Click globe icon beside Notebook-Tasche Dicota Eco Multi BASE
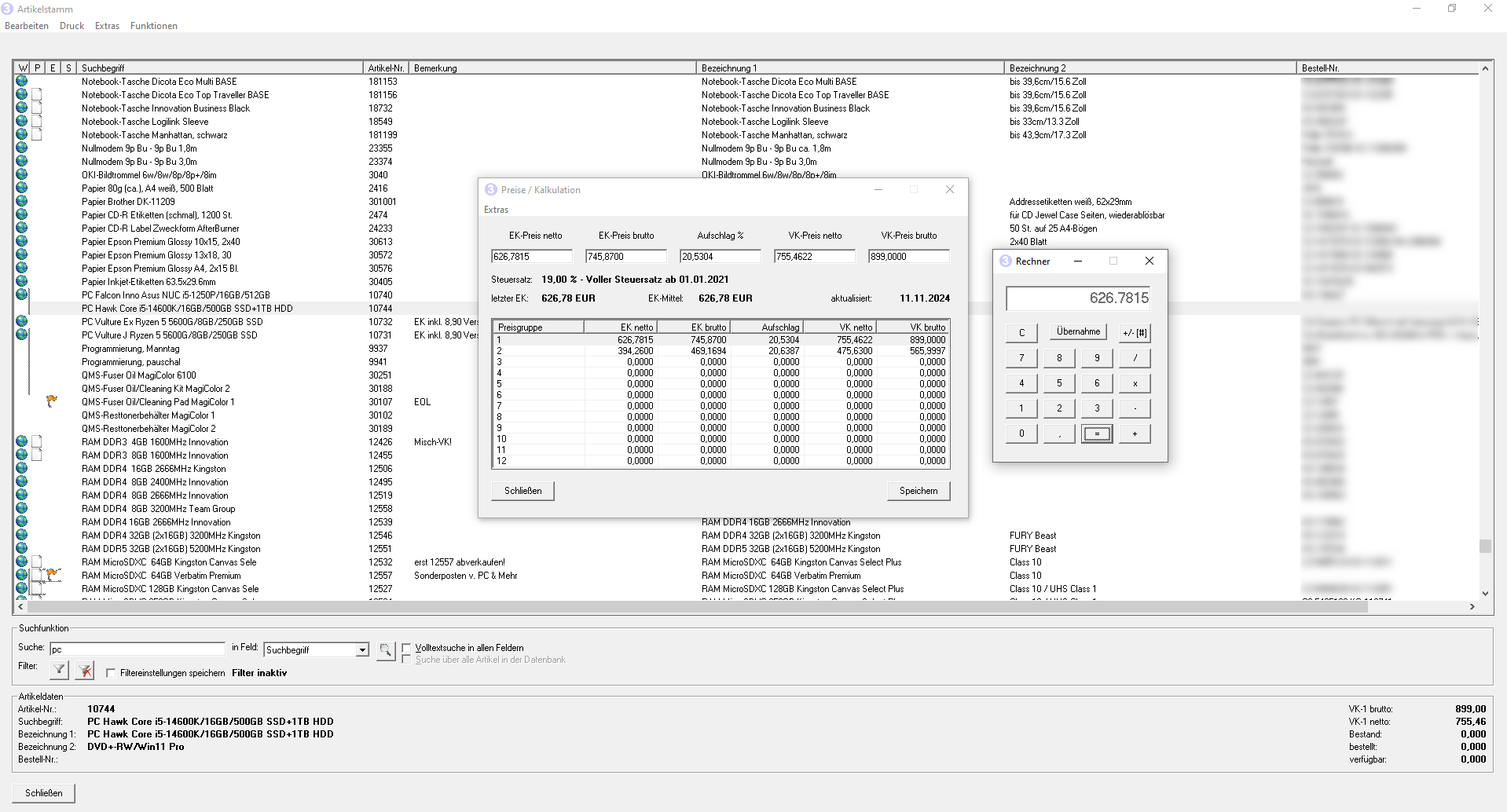This screenshot has height=812, width=1507. [21, 81]
